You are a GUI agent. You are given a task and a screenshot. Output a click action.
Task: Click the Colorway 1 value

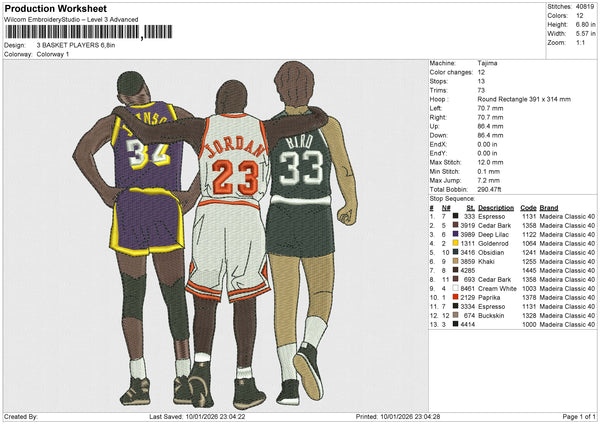point(53,54)
